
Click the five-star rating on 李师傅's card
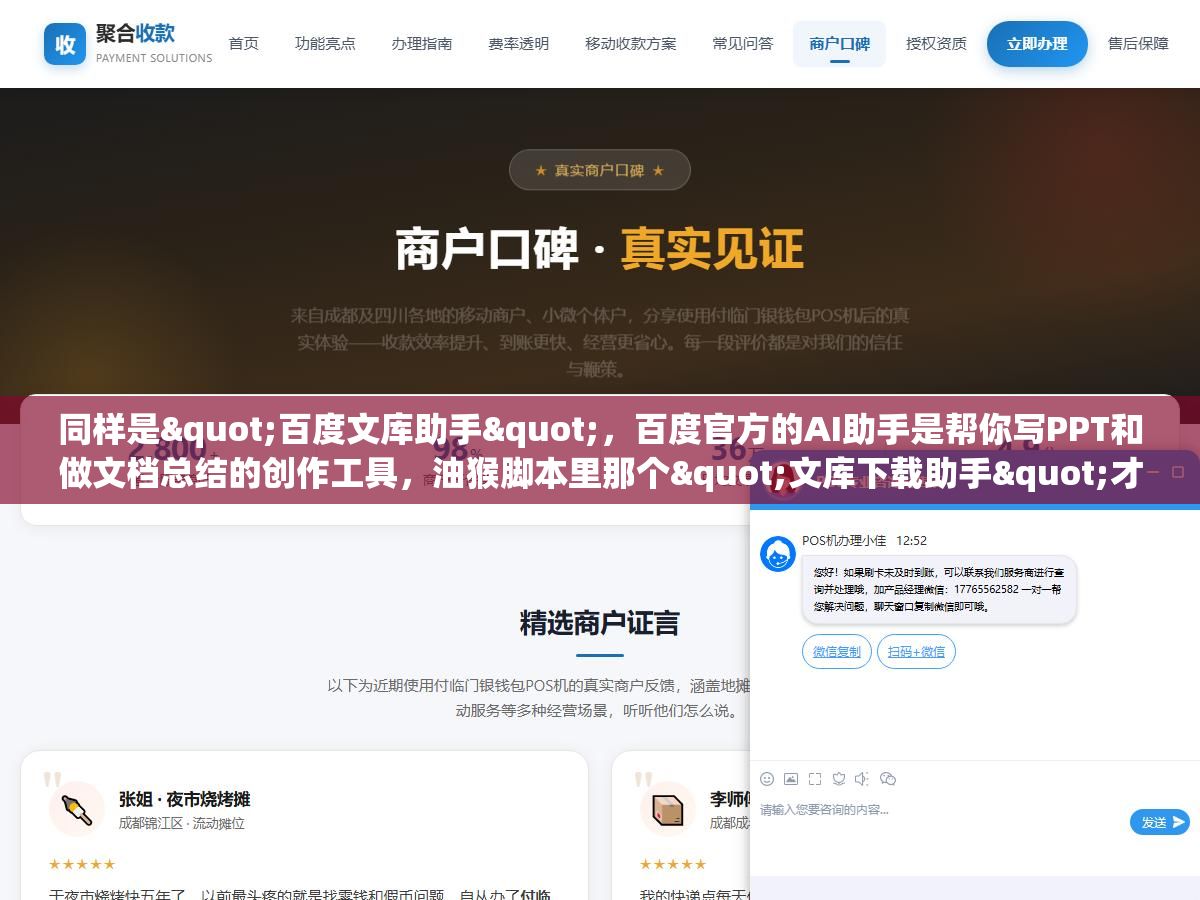673,864
